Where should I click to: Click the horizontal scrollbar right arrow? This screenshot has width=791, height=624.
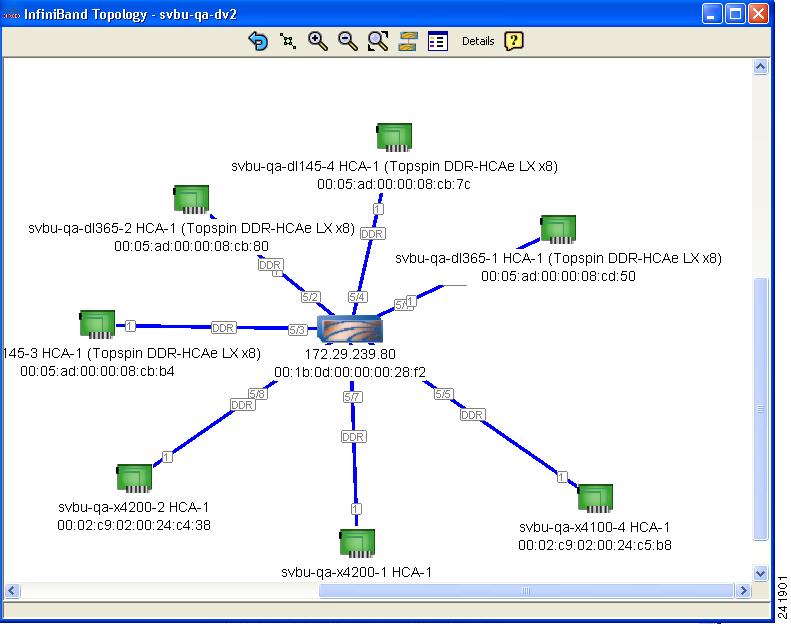(x=743, y=591)
